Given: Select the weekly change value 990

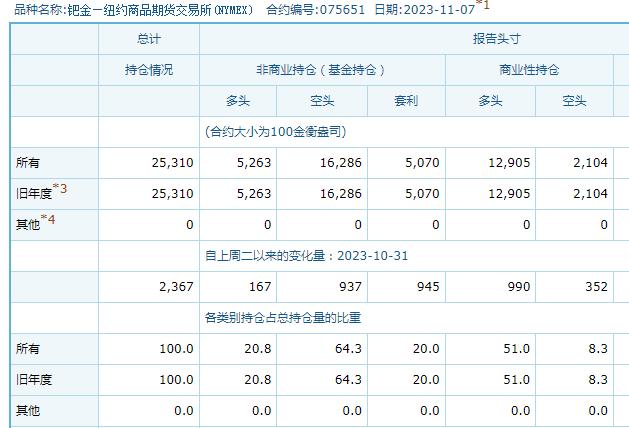Looking at the screenshot, I should 516,287.
